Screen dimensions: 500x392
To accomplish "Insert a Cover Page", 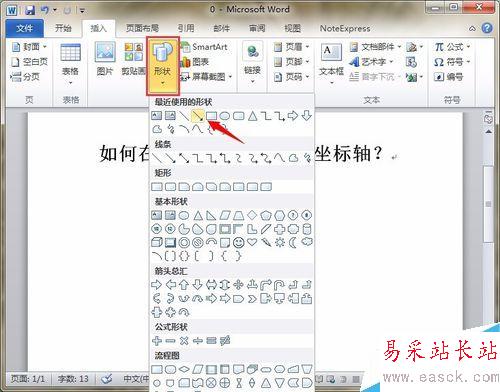I will (x=29, y=47).
